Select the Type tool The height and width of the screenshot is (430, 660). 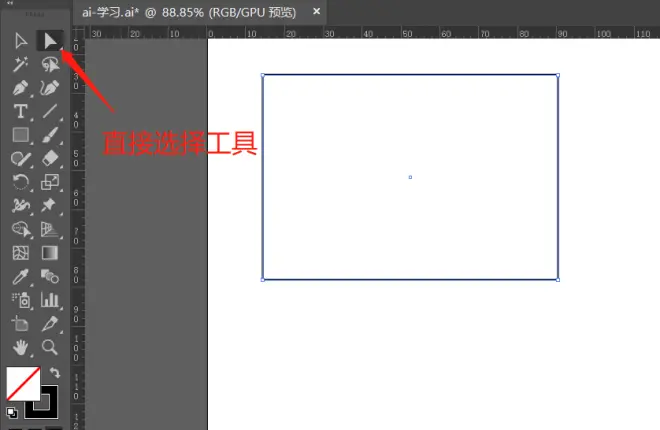coord(21,111)
